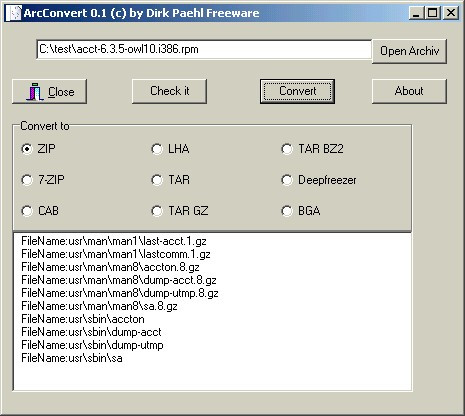The image size is (465, 416).
Task: Close window with title bar X button
Action: [x=451, y=13]
